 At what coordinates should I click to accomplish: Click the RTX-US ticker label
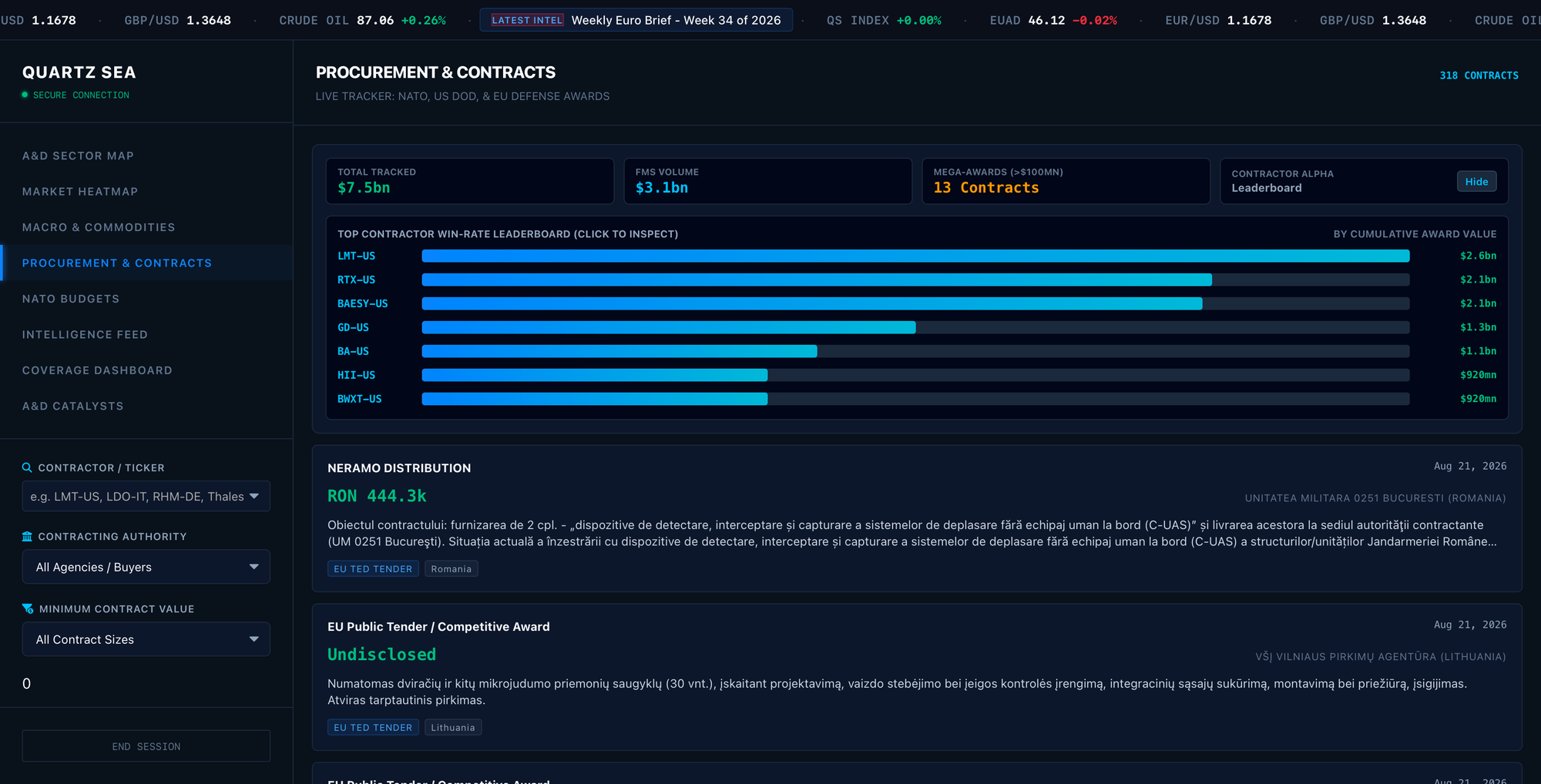356,280
